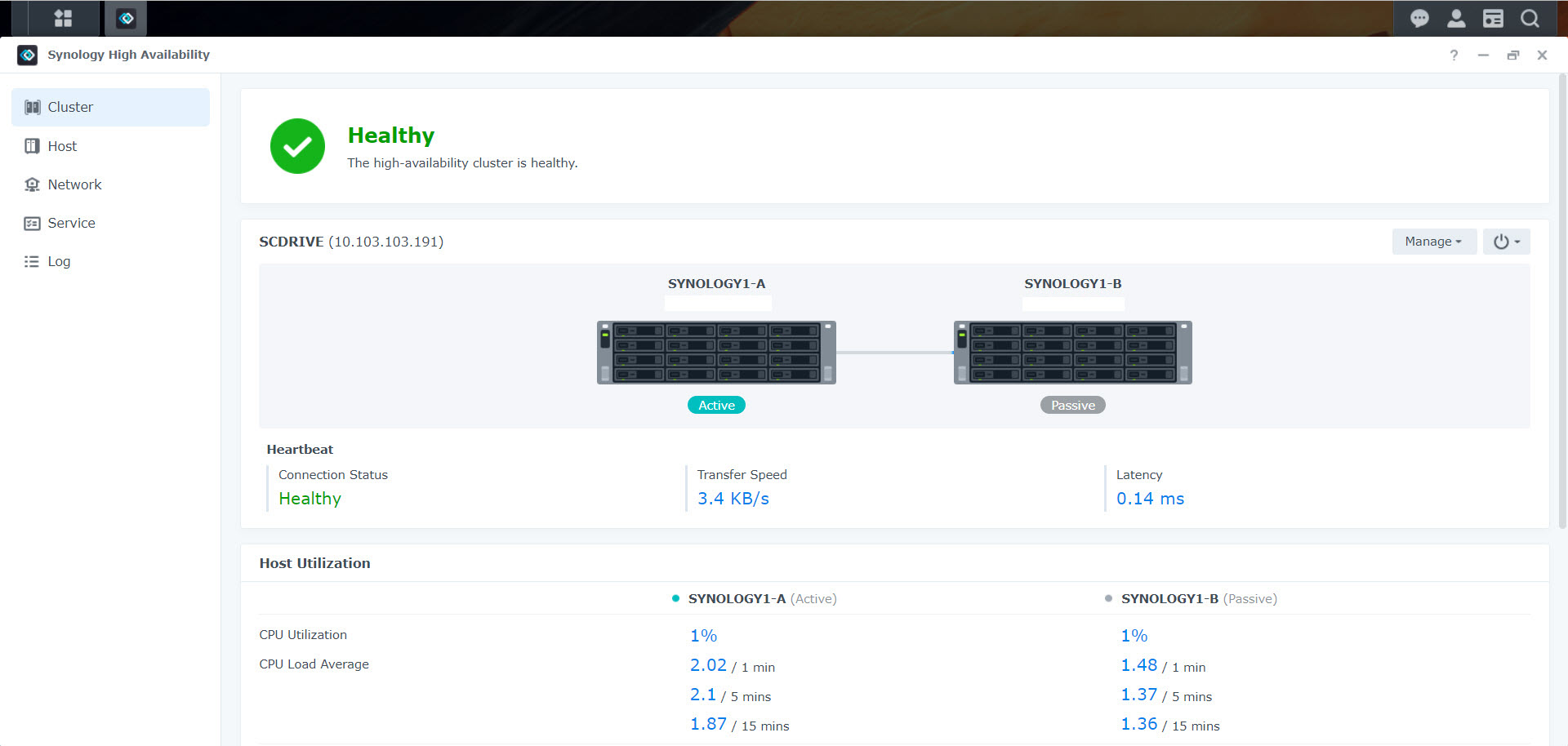The width and height of the screenshot is (1568, 746).
Task: Click the SYNOLOGY1-A server image
Action: 716,352
